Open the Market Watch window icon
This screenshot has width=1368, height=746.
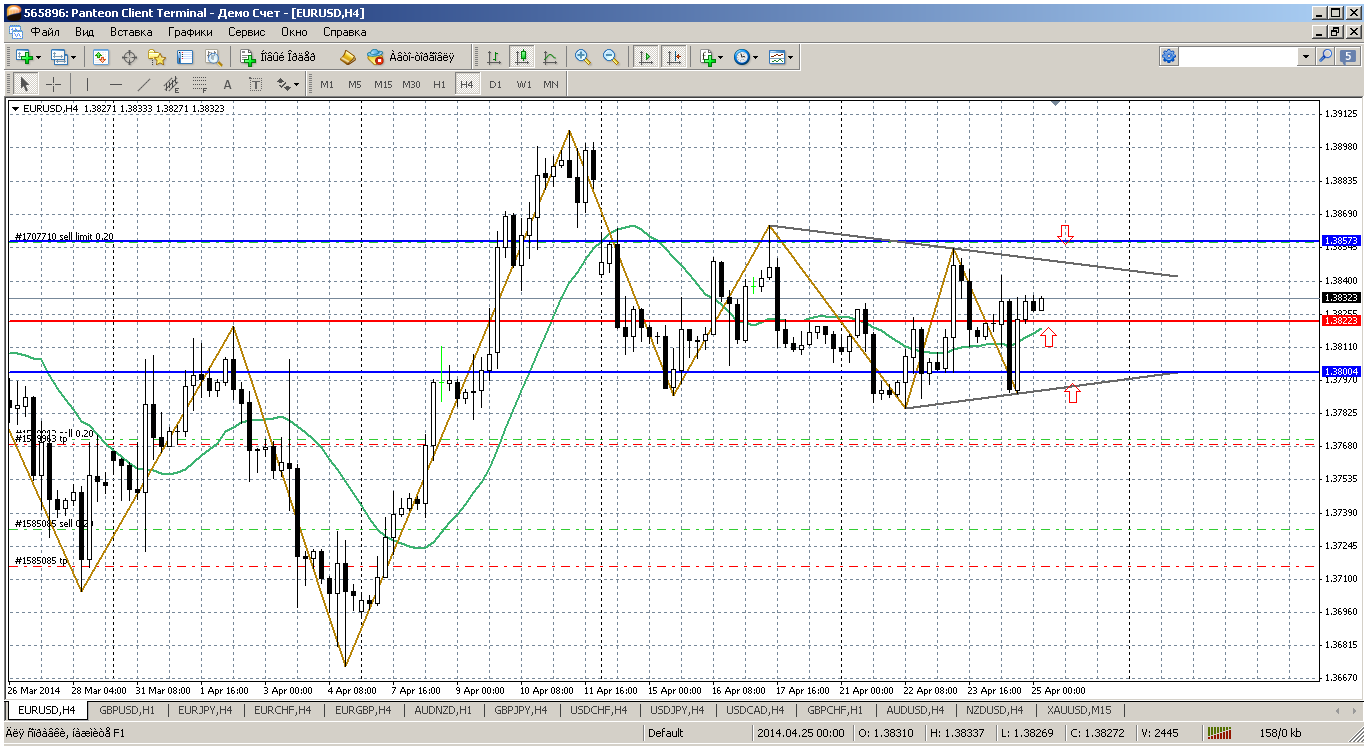click(x=101, y=57)
